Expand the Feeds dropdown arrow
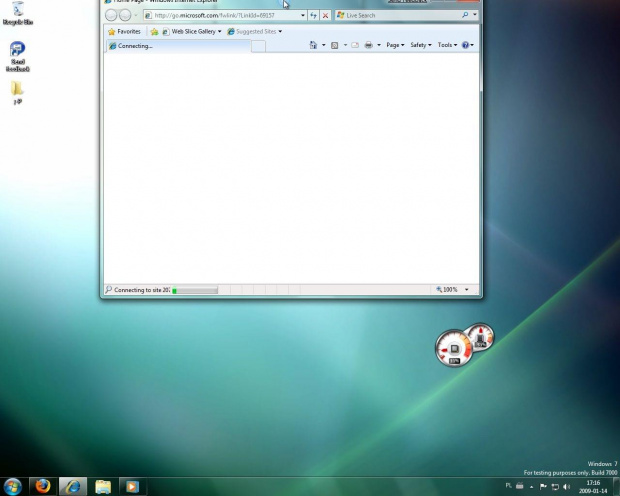620x496 pixels. (345, 45)
